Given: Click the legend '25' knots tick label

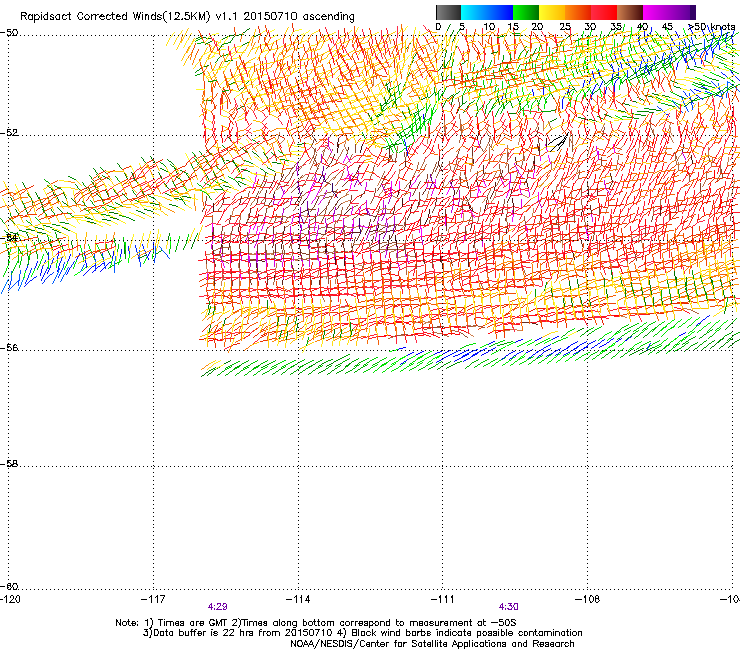Looking at the screenshot, I should coord(565,27).
